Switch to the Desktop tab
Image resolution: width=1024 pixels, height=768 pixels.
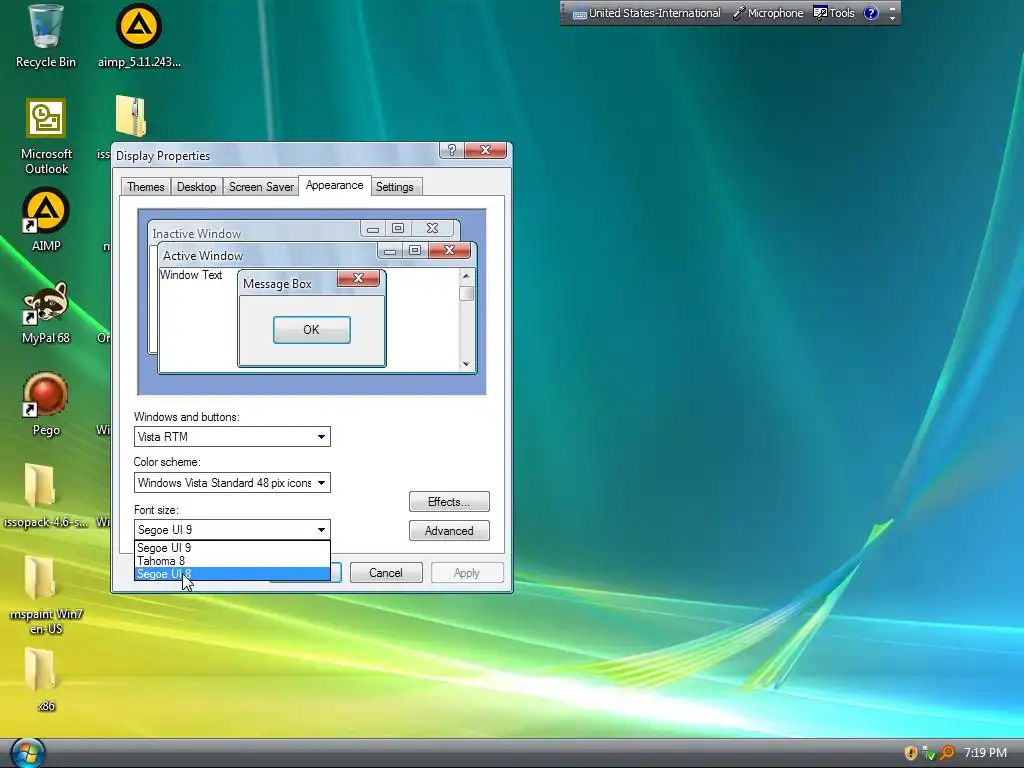pyautogui.click(x=197, y=187)
